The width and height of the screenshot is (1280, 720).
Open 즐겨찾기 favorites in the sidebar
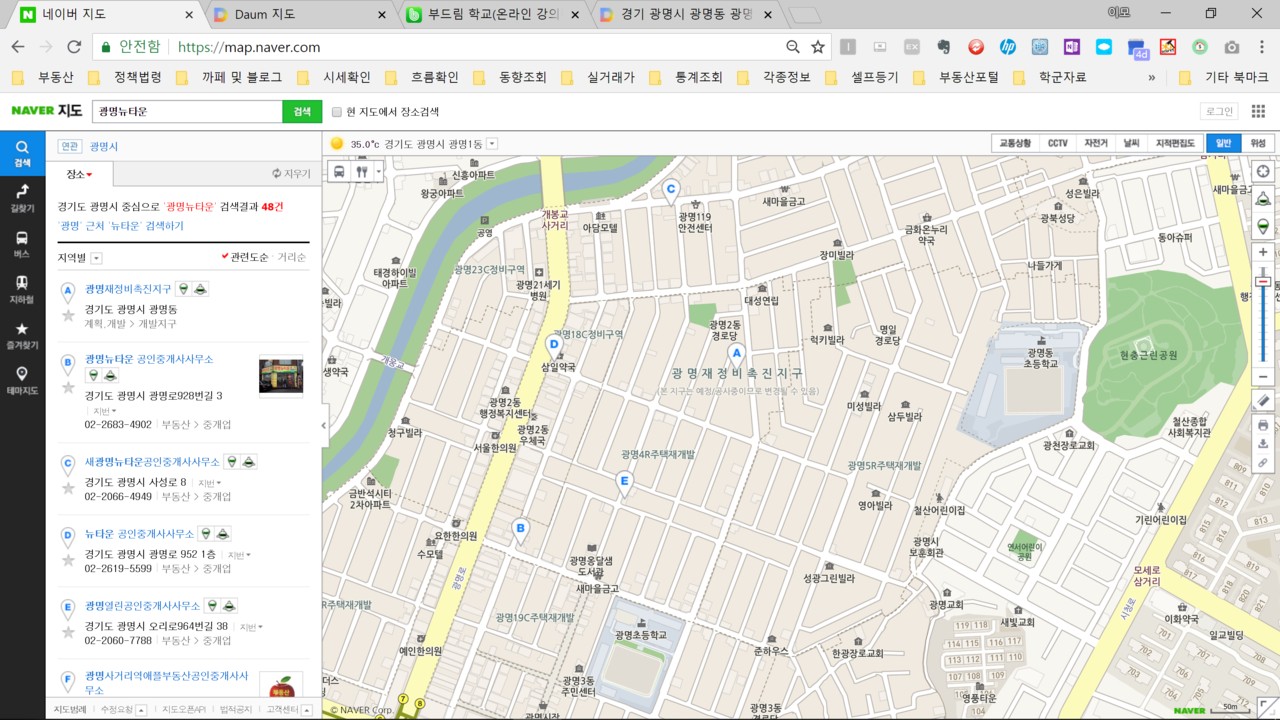coord(22,335)
